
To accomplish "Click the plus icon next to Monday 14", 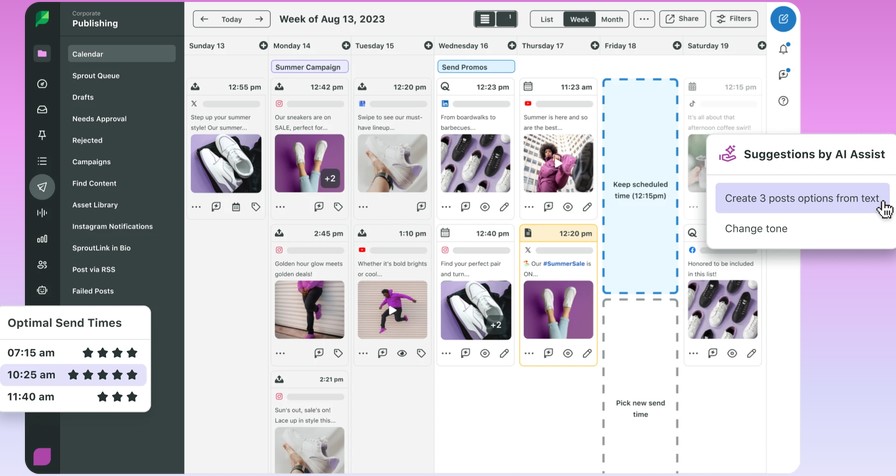I will (x=346, y=46).
